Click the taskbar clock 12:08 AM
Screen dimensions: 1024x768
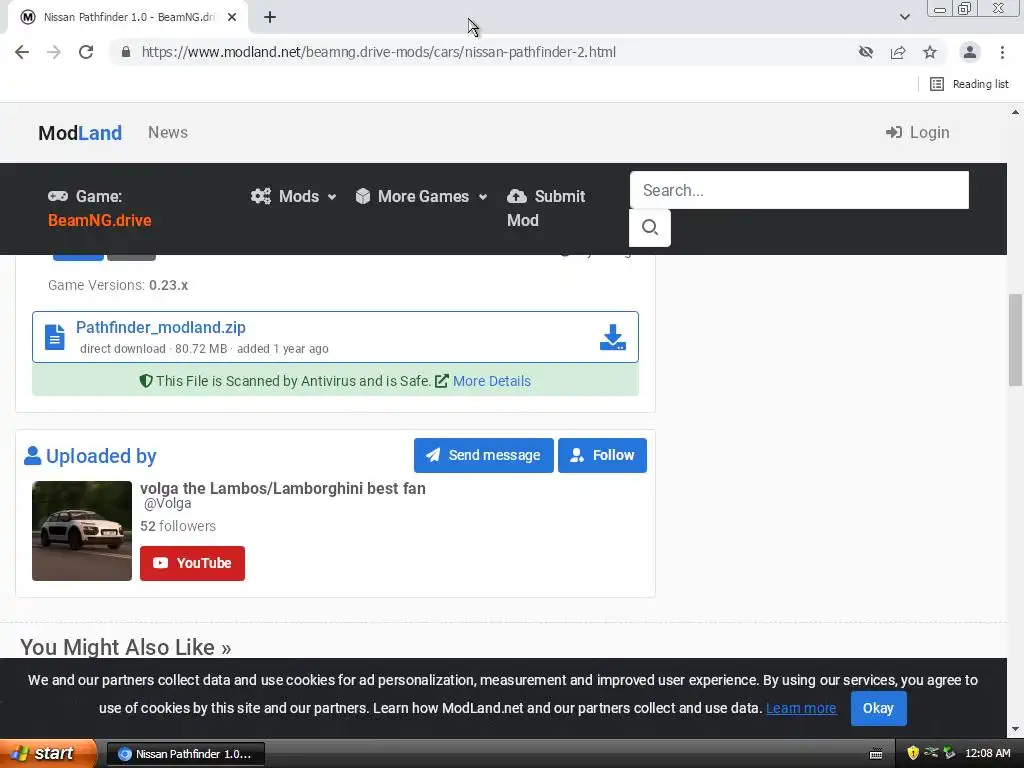coord(987,754)
